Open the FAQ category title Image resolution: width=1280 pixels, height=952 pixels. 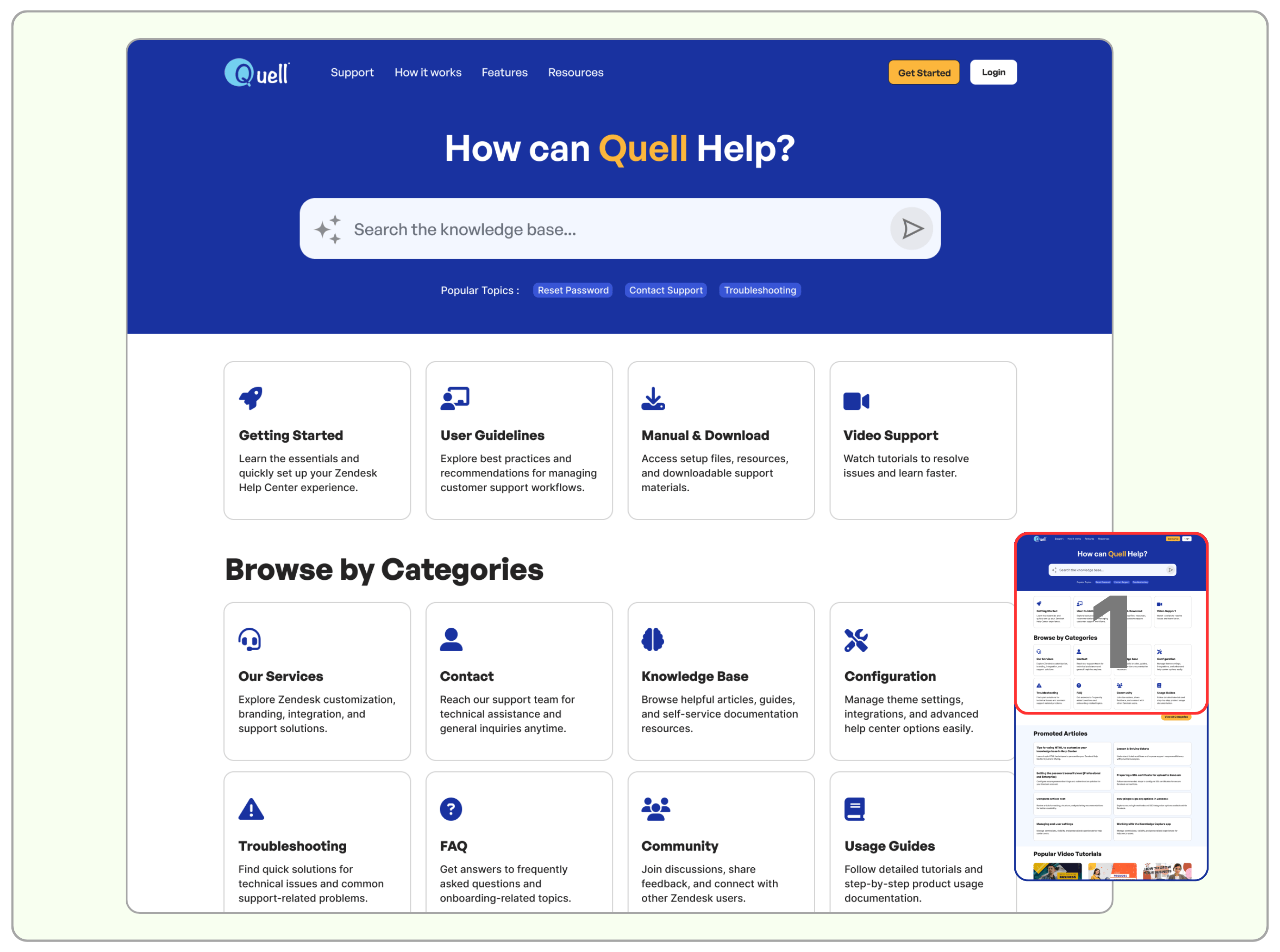pos(453,846)
